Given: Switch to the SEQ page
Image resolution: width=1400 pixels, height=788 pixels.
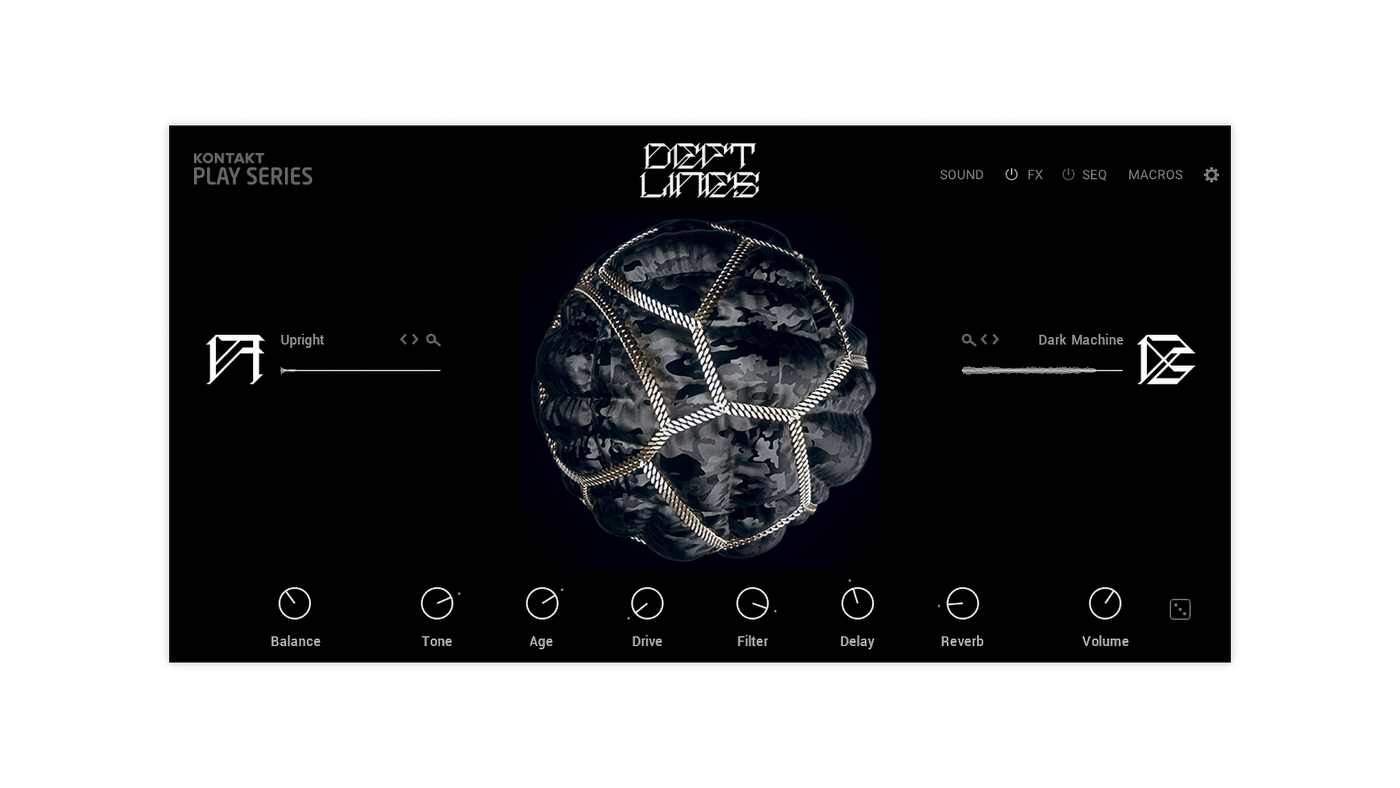Looking at the screenshot, I should click(x=1095, y=175).
